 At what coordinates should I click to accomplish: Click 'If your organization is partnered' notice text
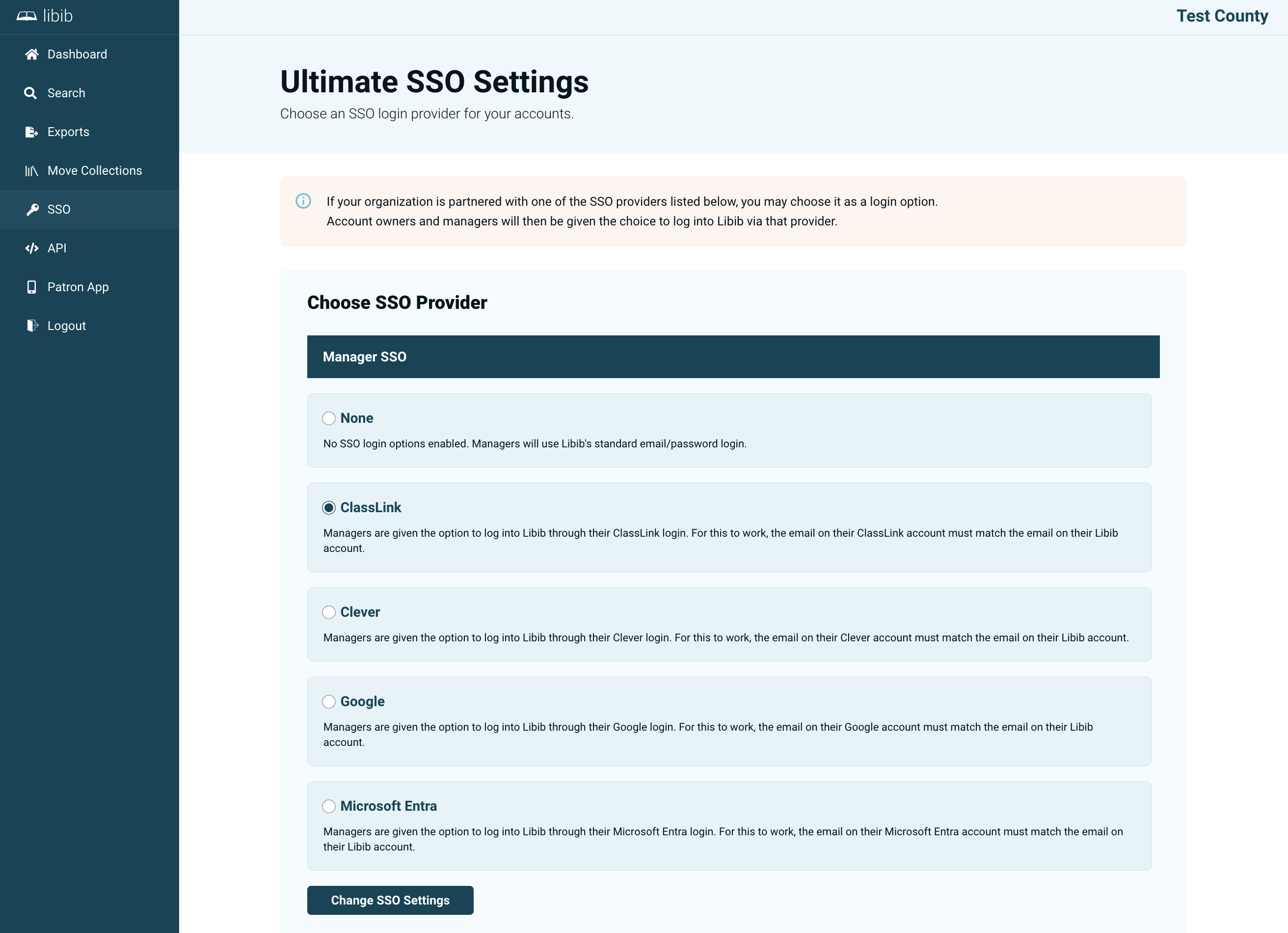tap(632, 202)
